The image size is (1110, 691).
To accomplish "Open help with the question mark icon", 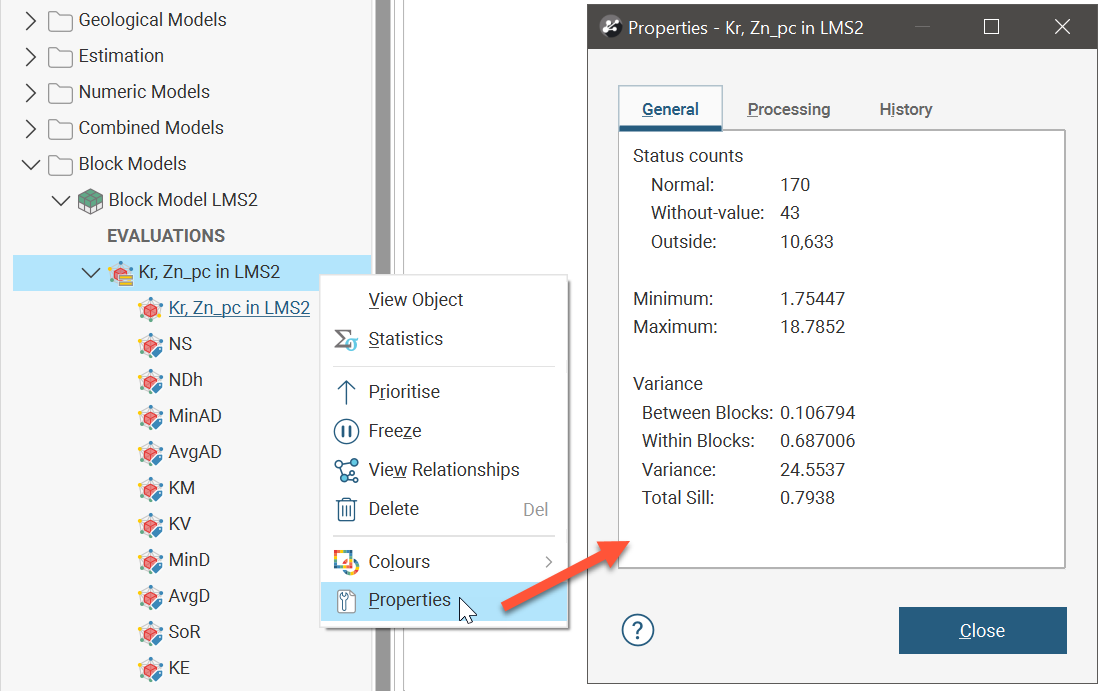I will (638, 630).
